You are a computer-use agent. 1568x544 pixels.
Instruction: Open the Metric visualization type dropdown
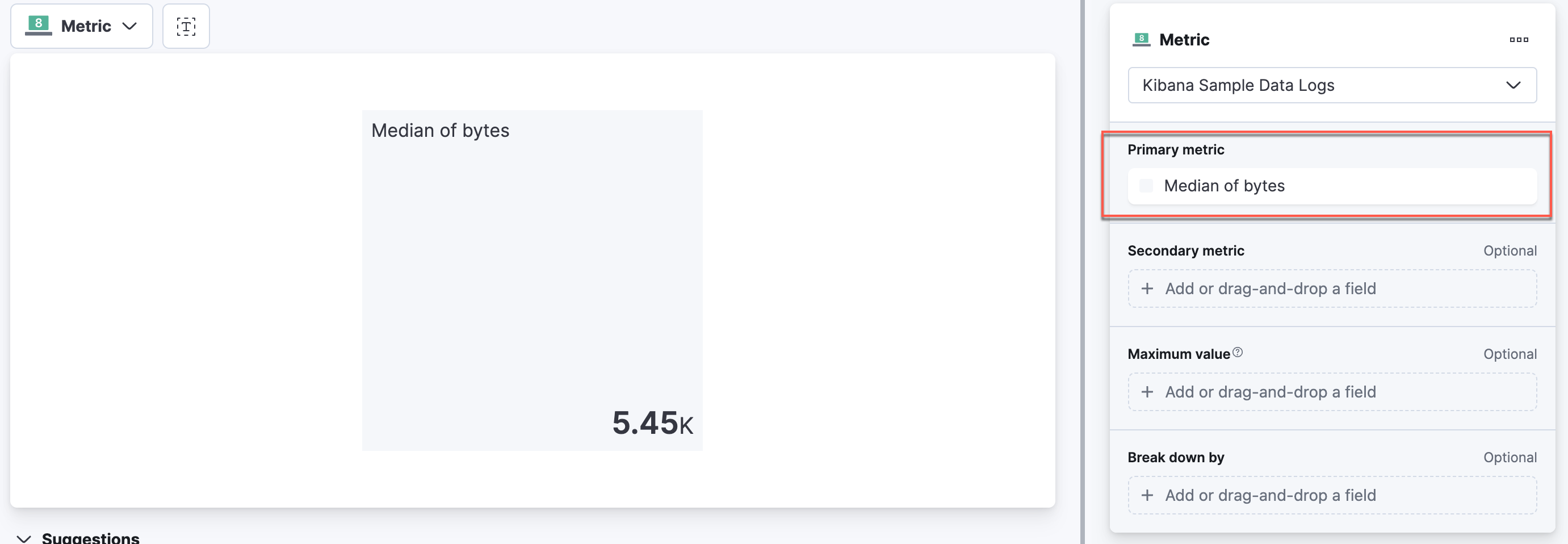coord(82,26)
